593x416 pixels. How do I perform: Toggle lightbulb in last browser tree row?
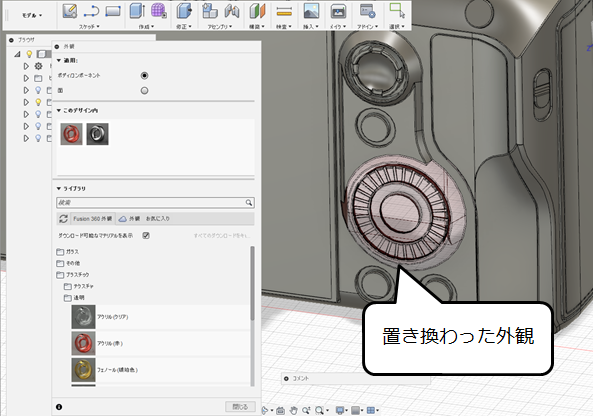38,138
